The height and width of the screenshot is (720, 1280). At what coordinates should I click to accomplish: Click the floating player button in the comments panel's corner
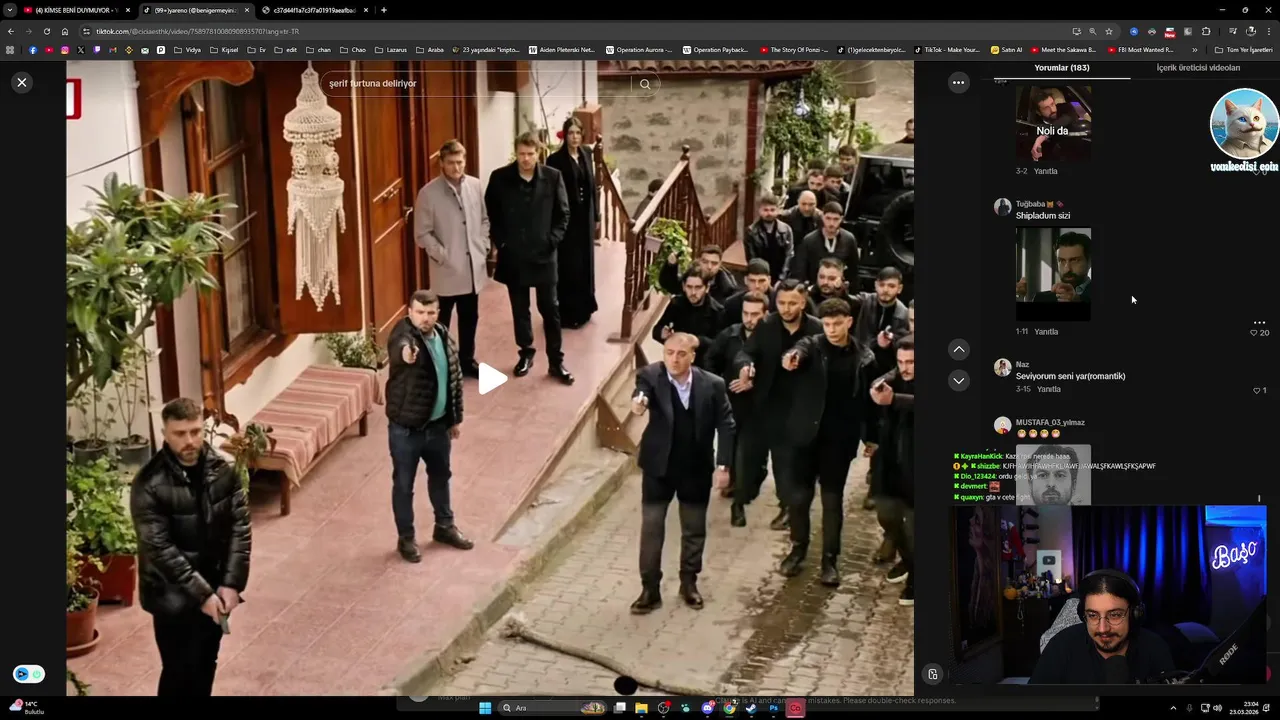(x=932, y=675)
